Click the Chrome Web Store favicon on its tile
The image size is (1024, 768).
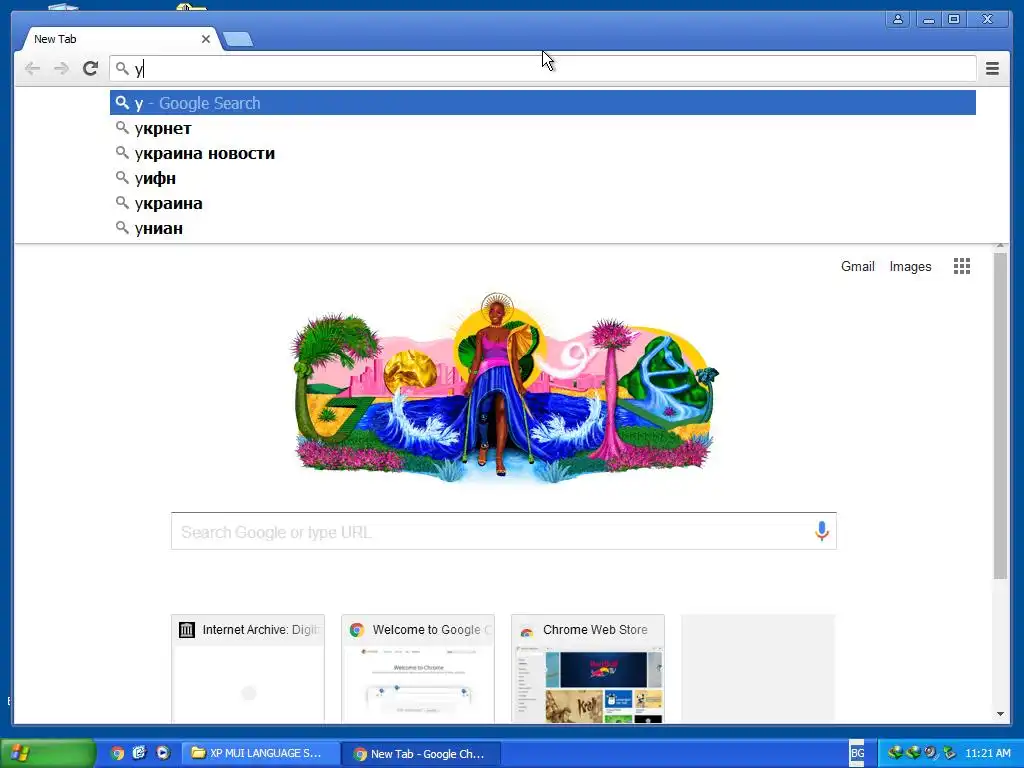[x=526, y=631]
